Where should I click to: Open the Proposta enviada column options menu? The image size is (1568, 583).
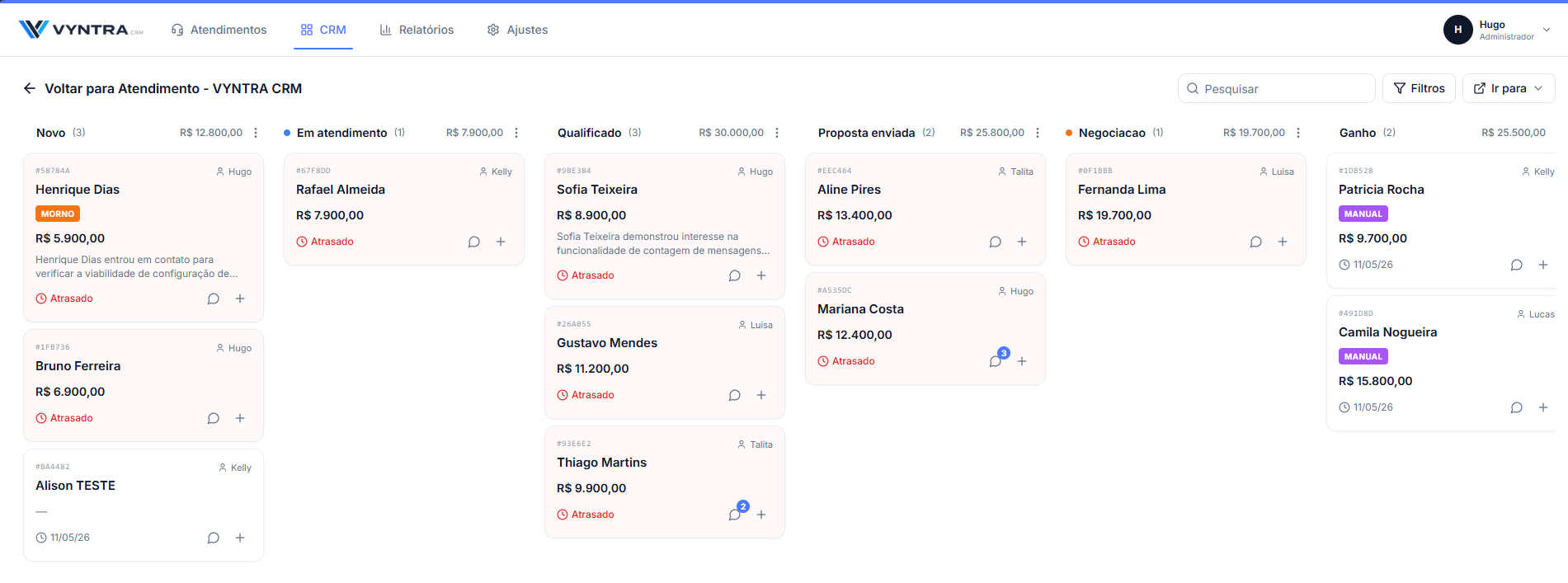pos(1038,133)
